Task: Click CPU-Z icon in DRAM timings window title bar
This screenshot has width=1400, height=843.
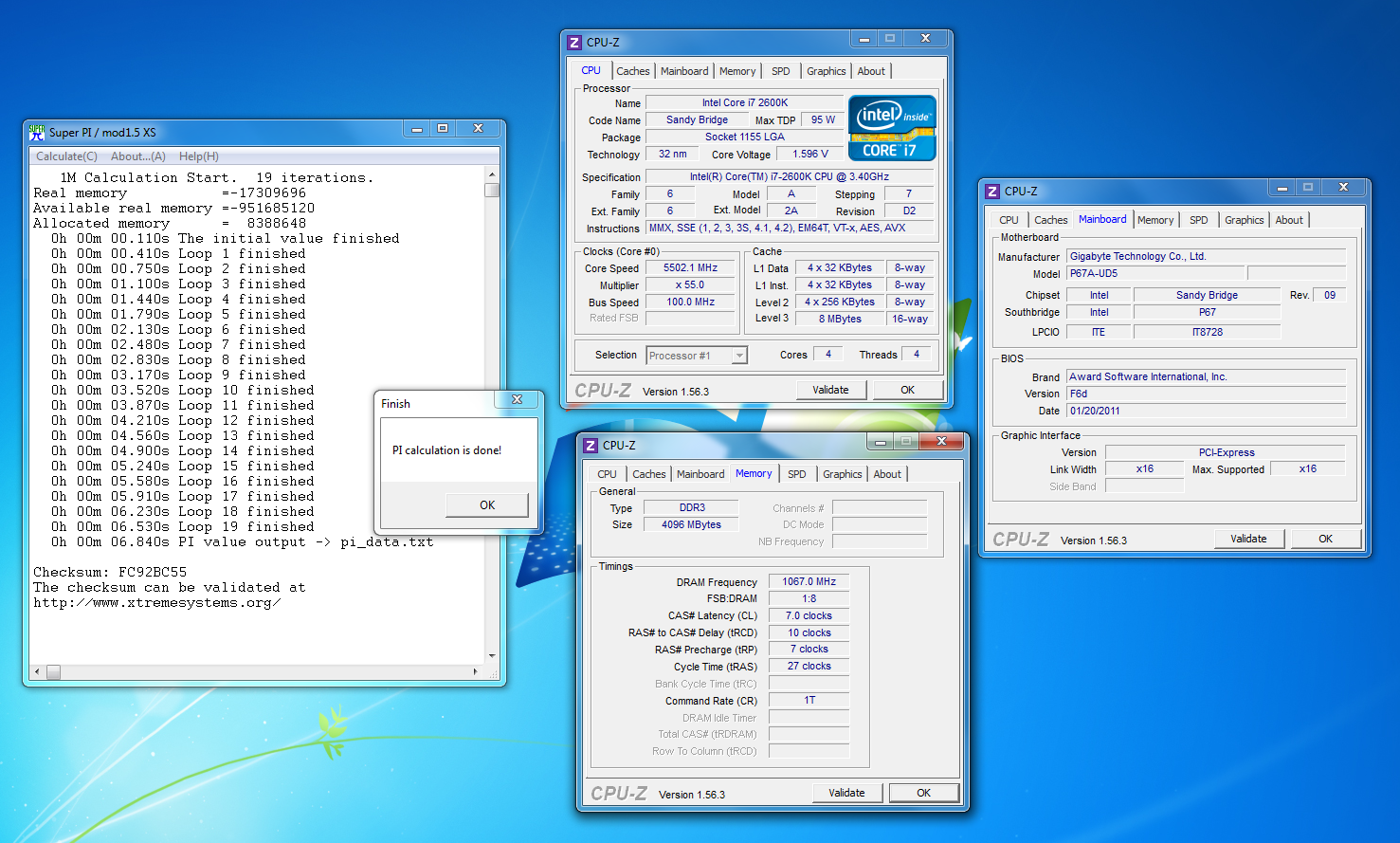Action: click(x=591, y=445)
